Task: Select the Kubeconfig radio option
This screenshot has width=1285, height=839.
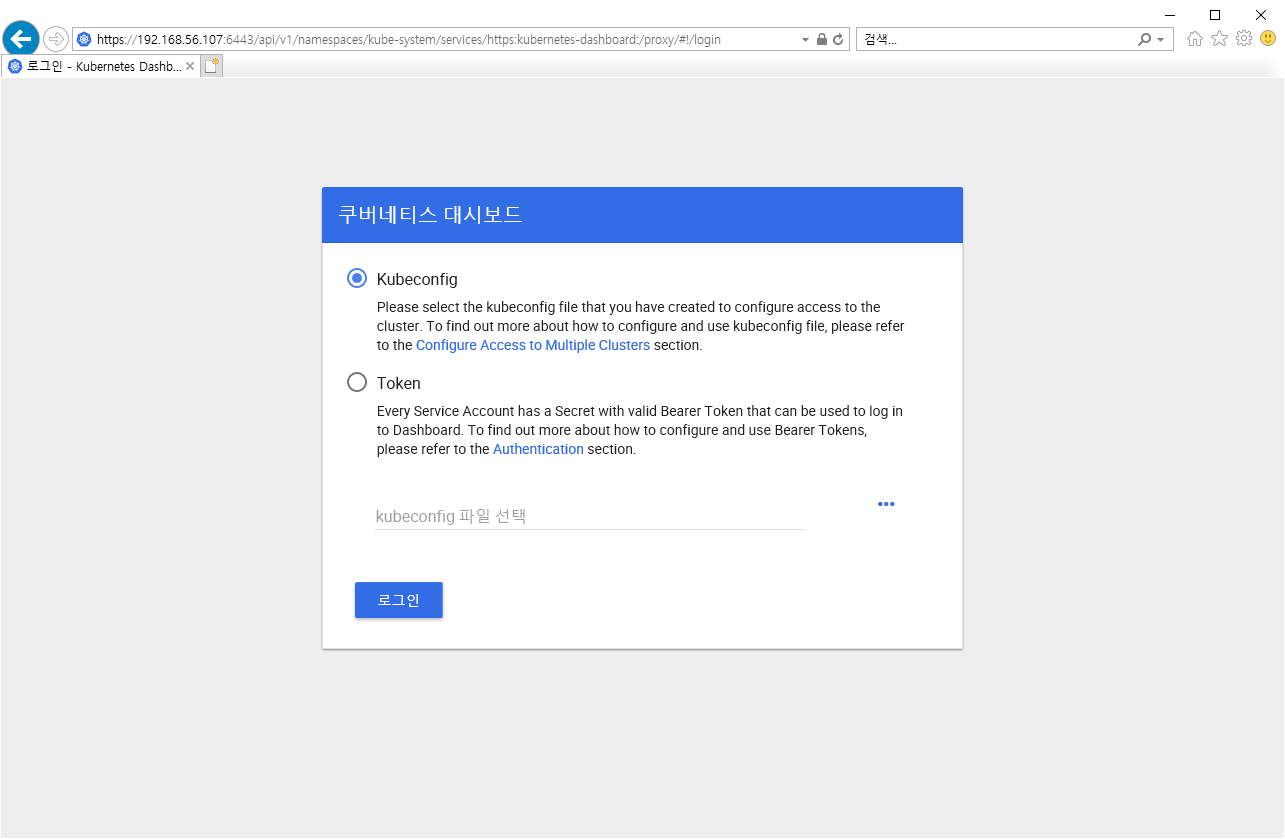Action: tap(357, 278)
